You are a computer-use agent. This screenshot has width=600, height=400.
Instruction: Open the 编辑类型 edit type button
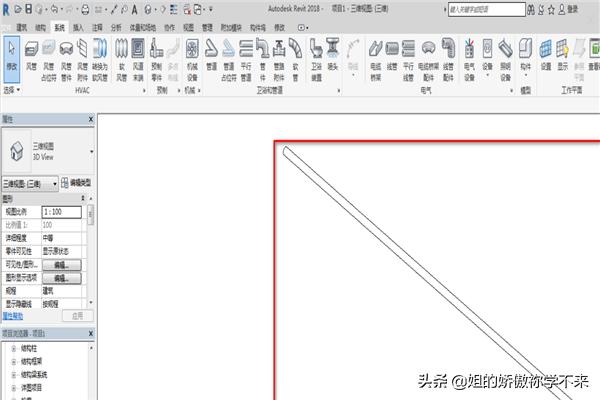(x=75, y=183)
